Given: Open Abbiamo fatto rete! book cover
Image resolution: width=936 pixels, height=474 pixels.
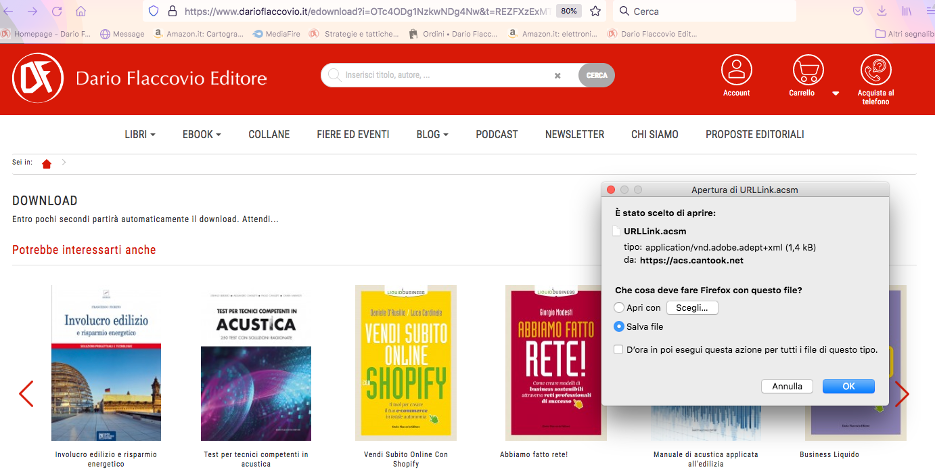Looking at the screenshot, I should click(556, 363).
